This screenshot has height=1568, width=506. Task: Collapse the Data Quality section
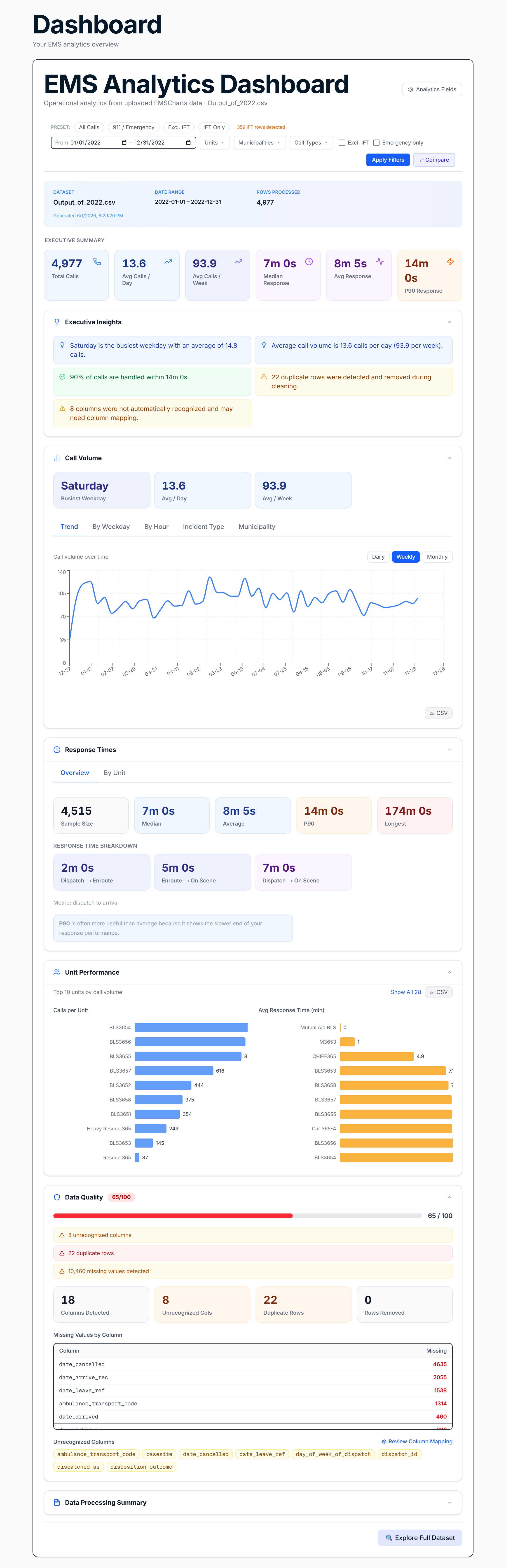[449, 1197]
